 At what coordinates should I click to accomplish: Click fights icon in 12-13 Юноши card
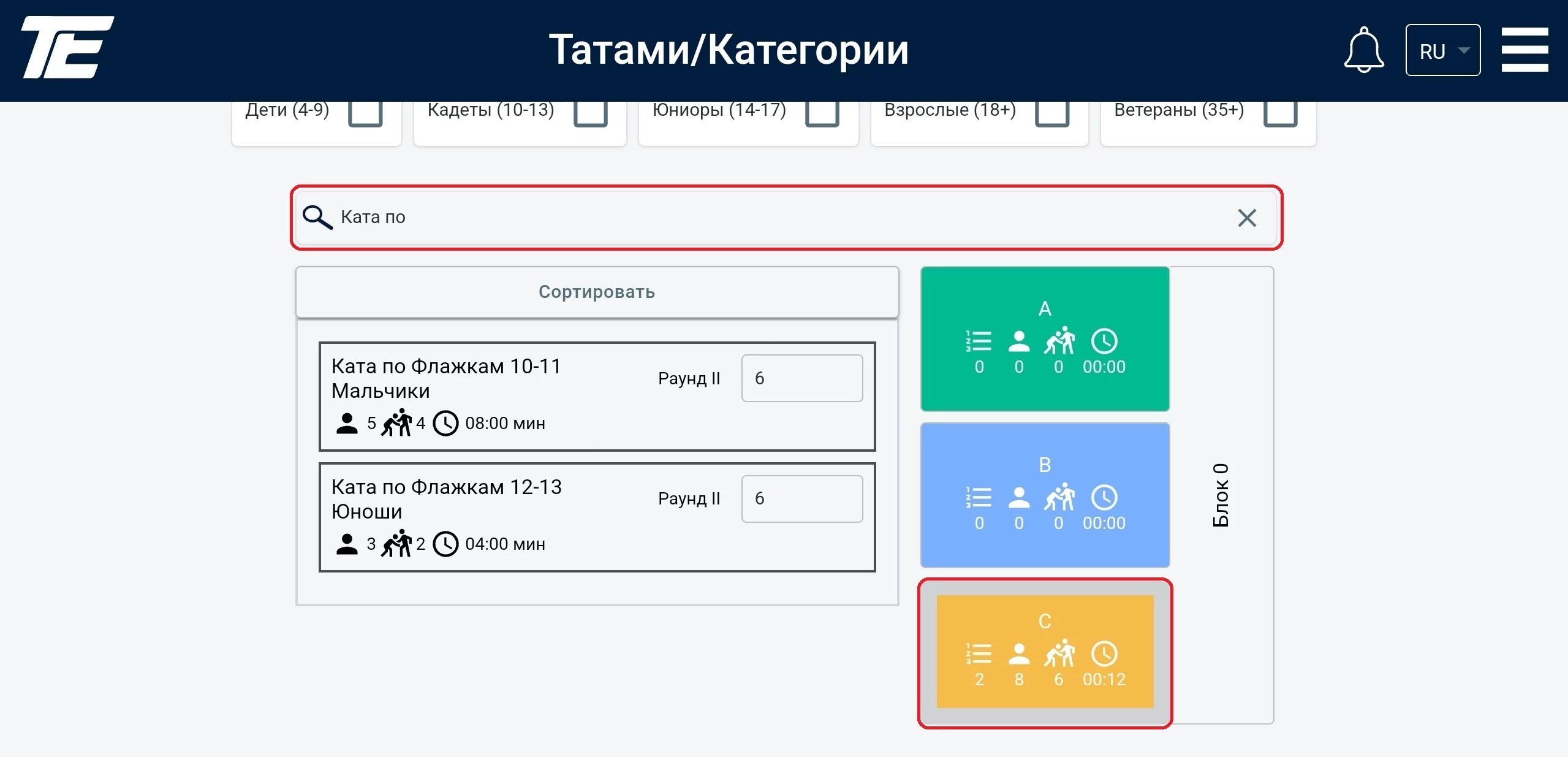(x=396, y=543)
